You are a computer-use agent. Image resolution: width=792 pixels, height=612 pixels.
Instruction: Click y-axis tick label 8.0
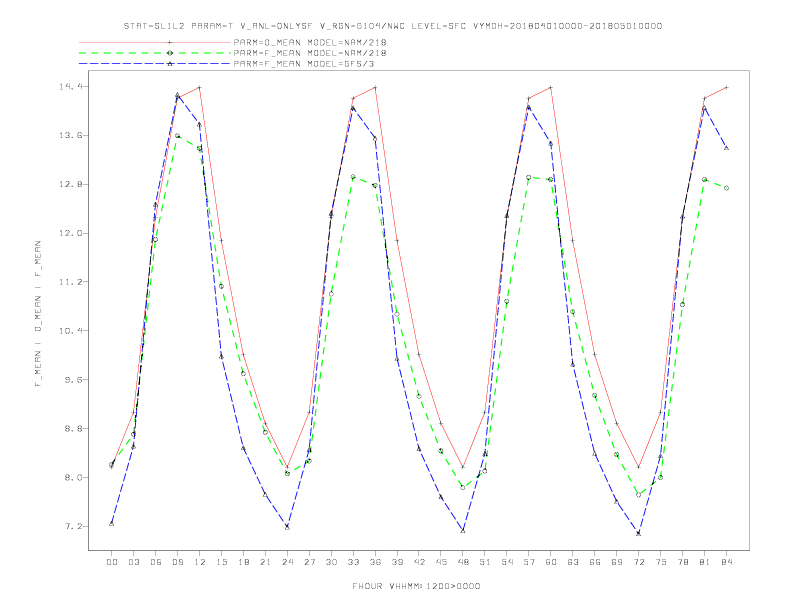pyautogui.click(x=72, y=478)
